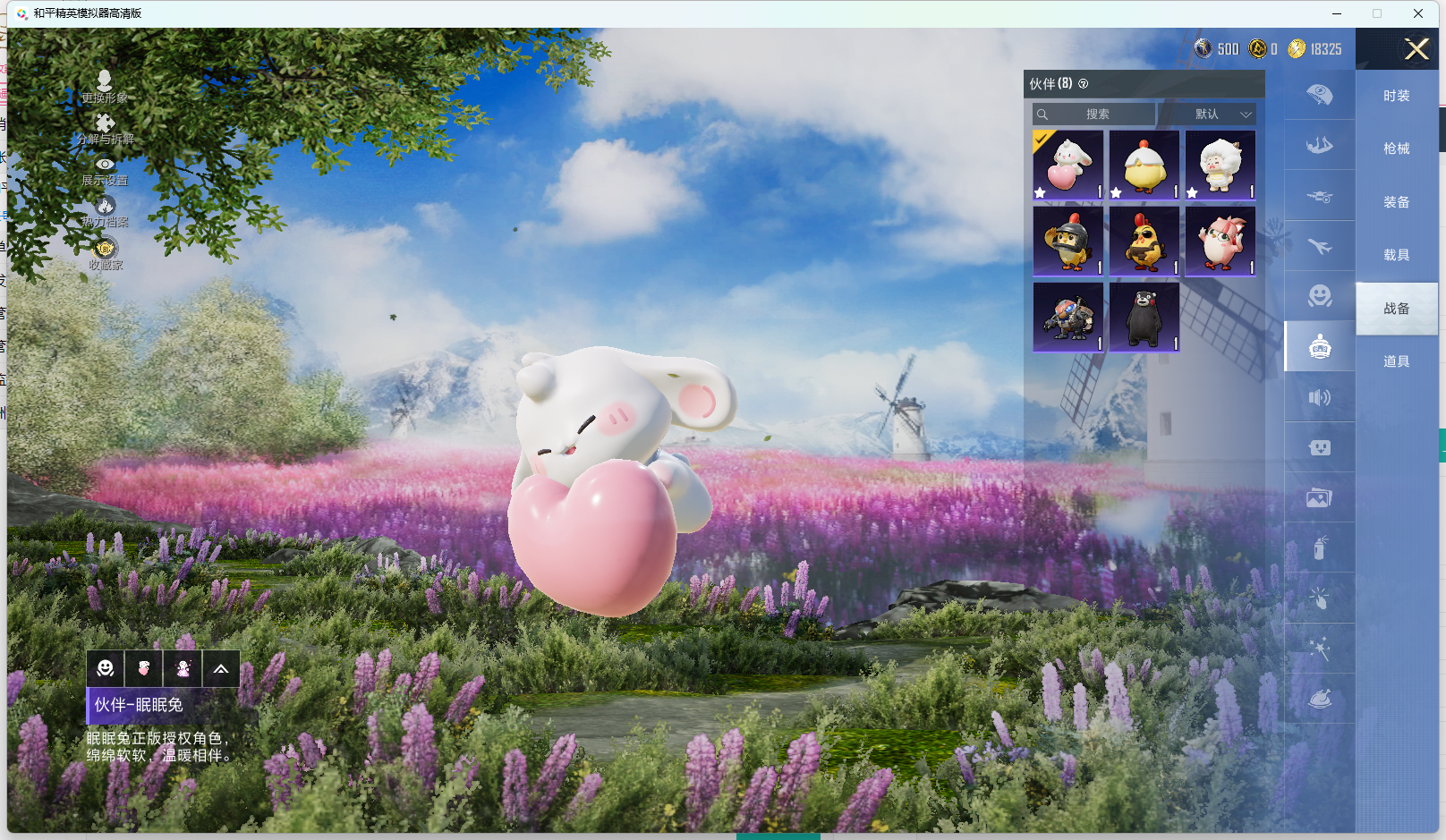Select the parachute category icon
The height and width of the screenshot is (840, 1446).
pos(1319,94)
